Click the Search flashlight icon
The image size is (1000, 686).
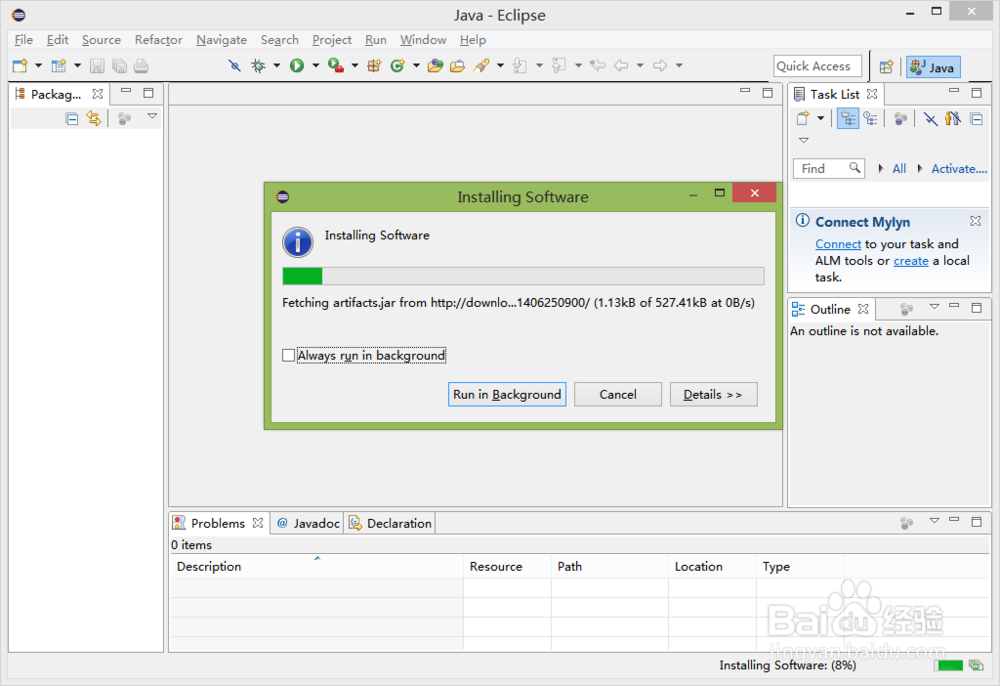click(482, 66)
